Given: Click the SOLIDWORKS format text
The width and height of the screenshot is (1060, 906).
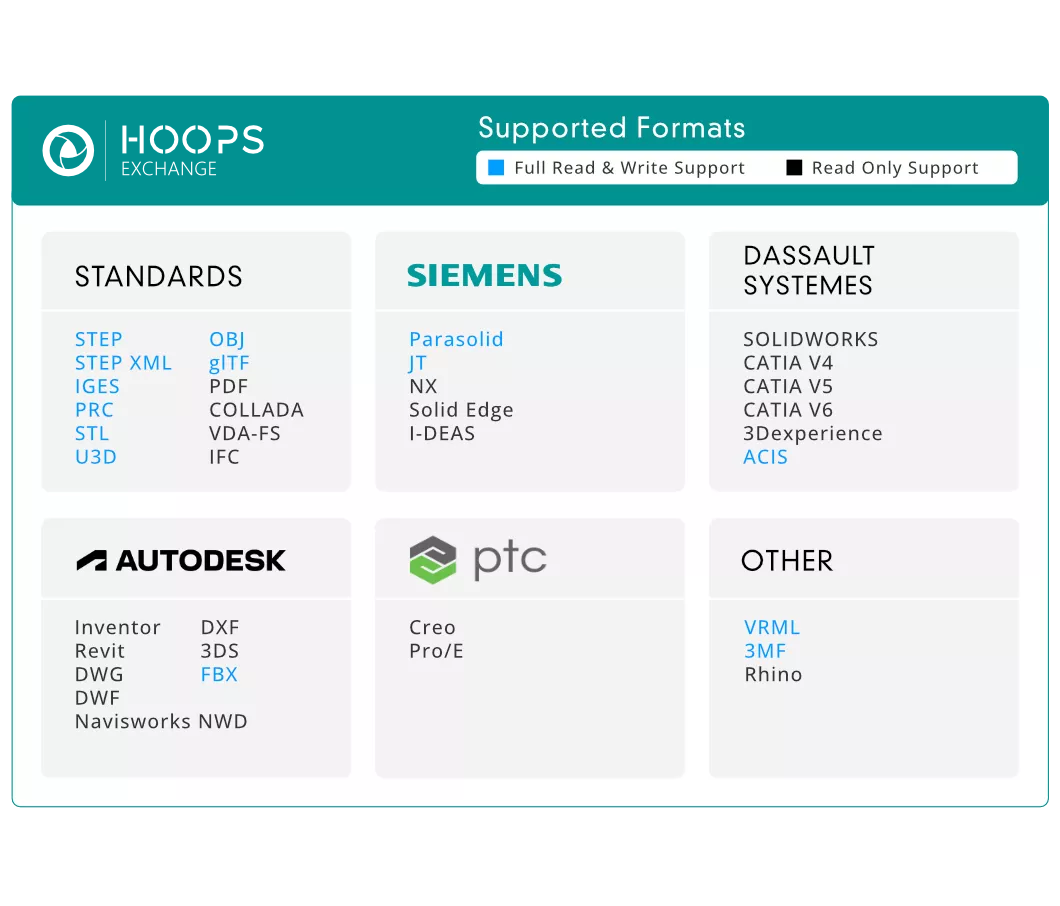Looking at the screenshot, I should pos(810,339).
